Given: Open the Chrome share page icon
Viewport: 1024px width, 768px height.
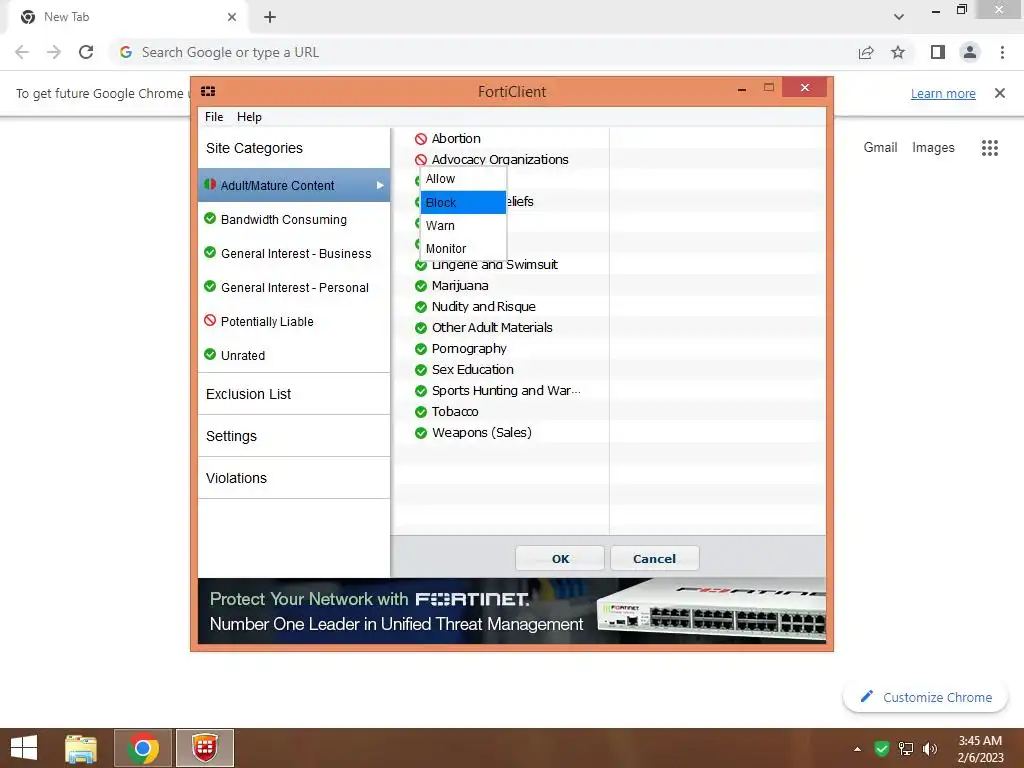Looking at the screenshot, I should 866,52.
